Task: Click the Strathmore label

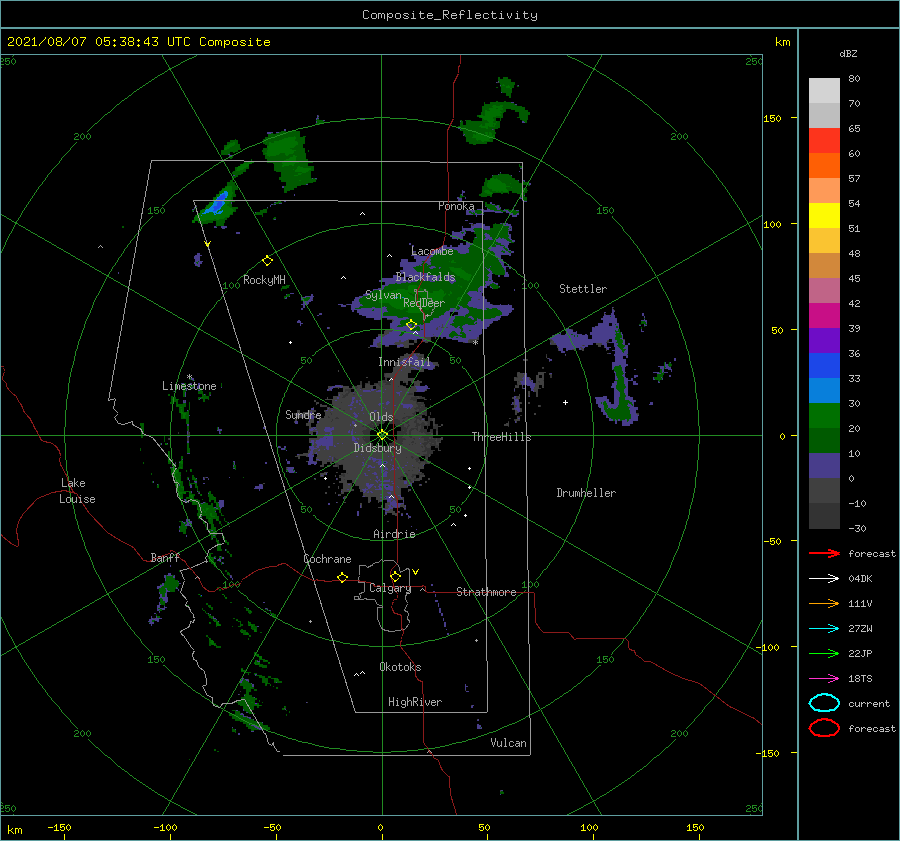Action: pyautogui.click(x=486, y=592)
